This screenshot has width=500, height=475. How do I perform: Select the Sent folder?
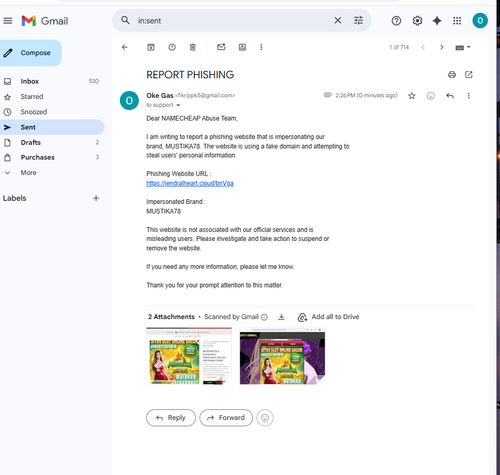(x=52, y=127)
